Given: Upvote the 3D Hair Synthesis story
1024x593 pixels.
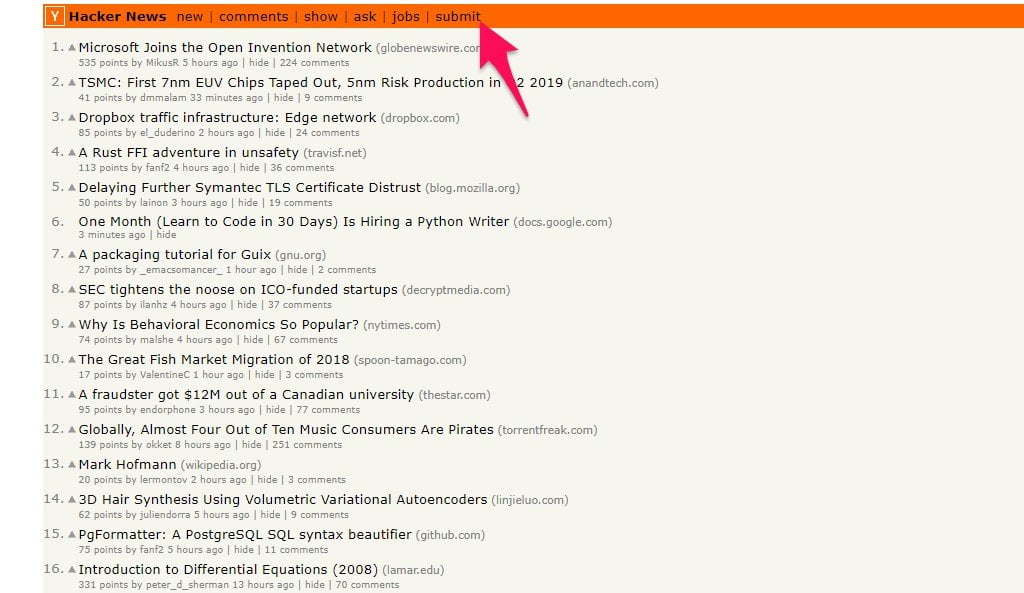Looking at the screenshot, I should coord(72,500).
